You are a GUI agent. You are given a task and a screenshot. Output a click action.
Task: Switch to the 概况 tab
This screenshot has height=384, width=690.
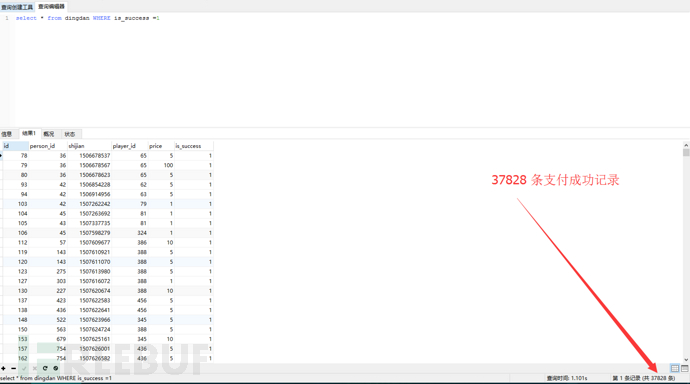(x=49, y=134)
